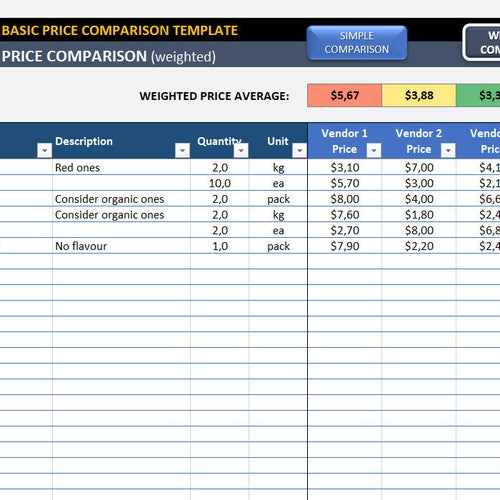The height and width of the screenshot is (500, 500).
Task: Open the Description column filter dropdown
Action: [182, 150]
